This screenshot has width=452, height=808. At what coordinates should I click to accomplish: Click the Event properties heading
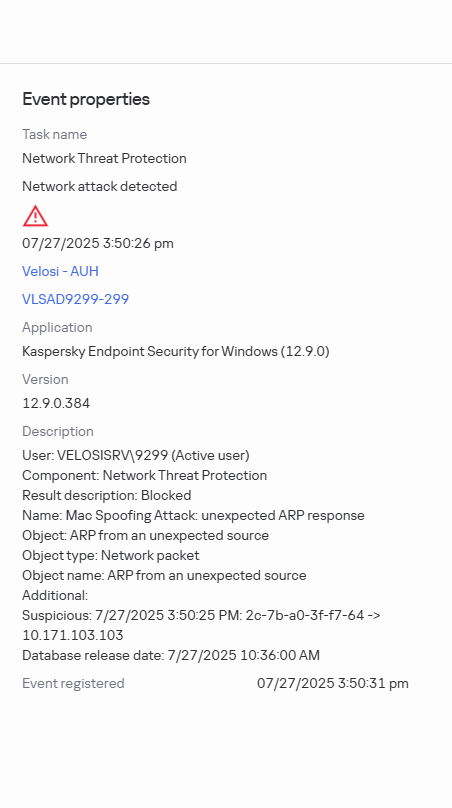click(86, 99)
